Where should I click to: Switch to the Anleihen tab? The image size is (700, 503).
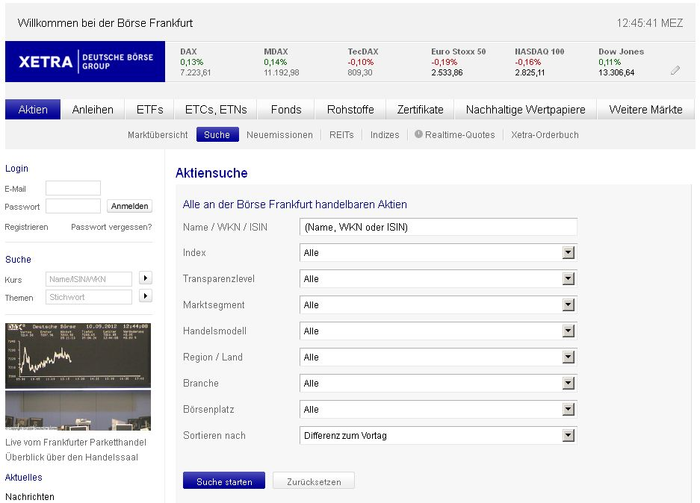(93, 109)
